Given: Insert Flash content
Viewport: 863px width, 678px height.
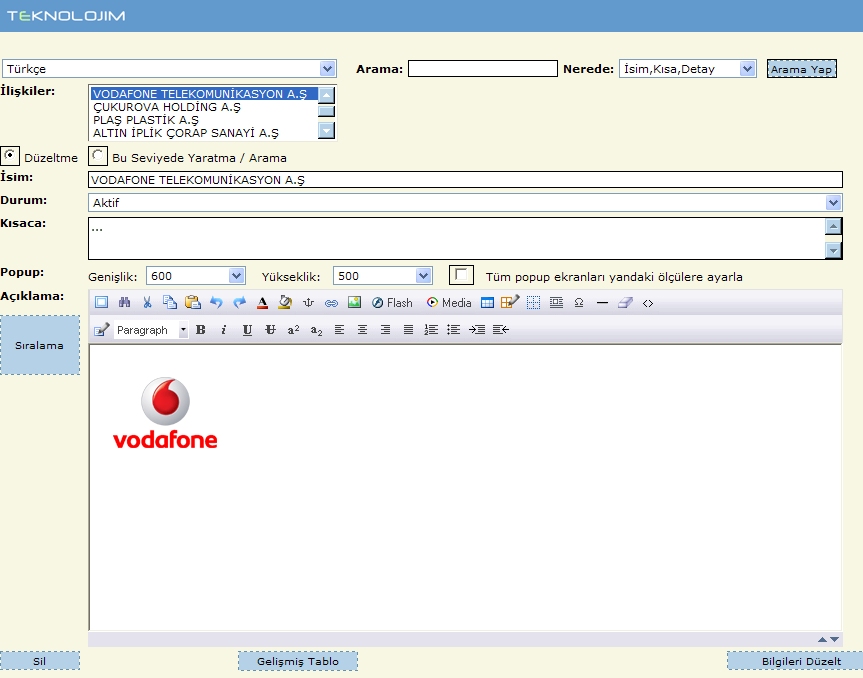Looking at the screenshot, I should [392, 303].
